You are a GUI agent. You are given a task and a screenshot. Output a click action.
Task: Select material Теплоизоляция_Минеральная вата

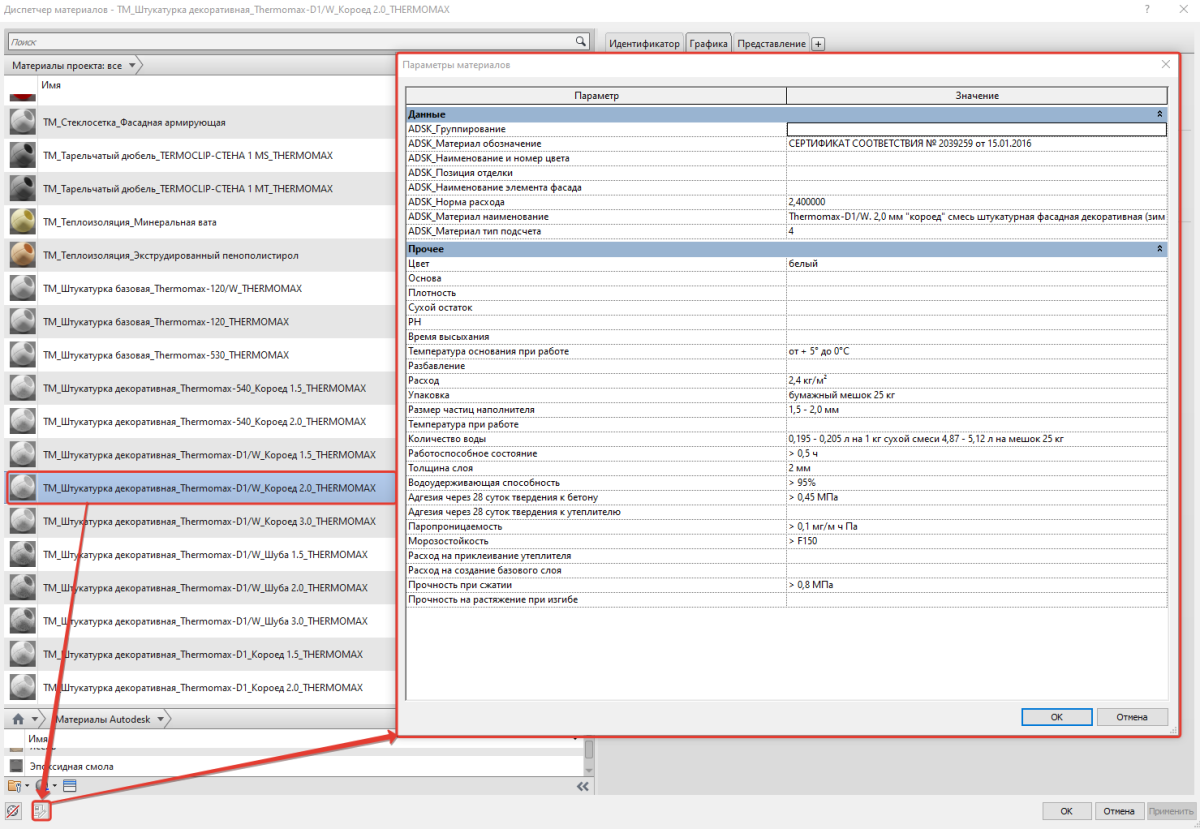[129, 222]
